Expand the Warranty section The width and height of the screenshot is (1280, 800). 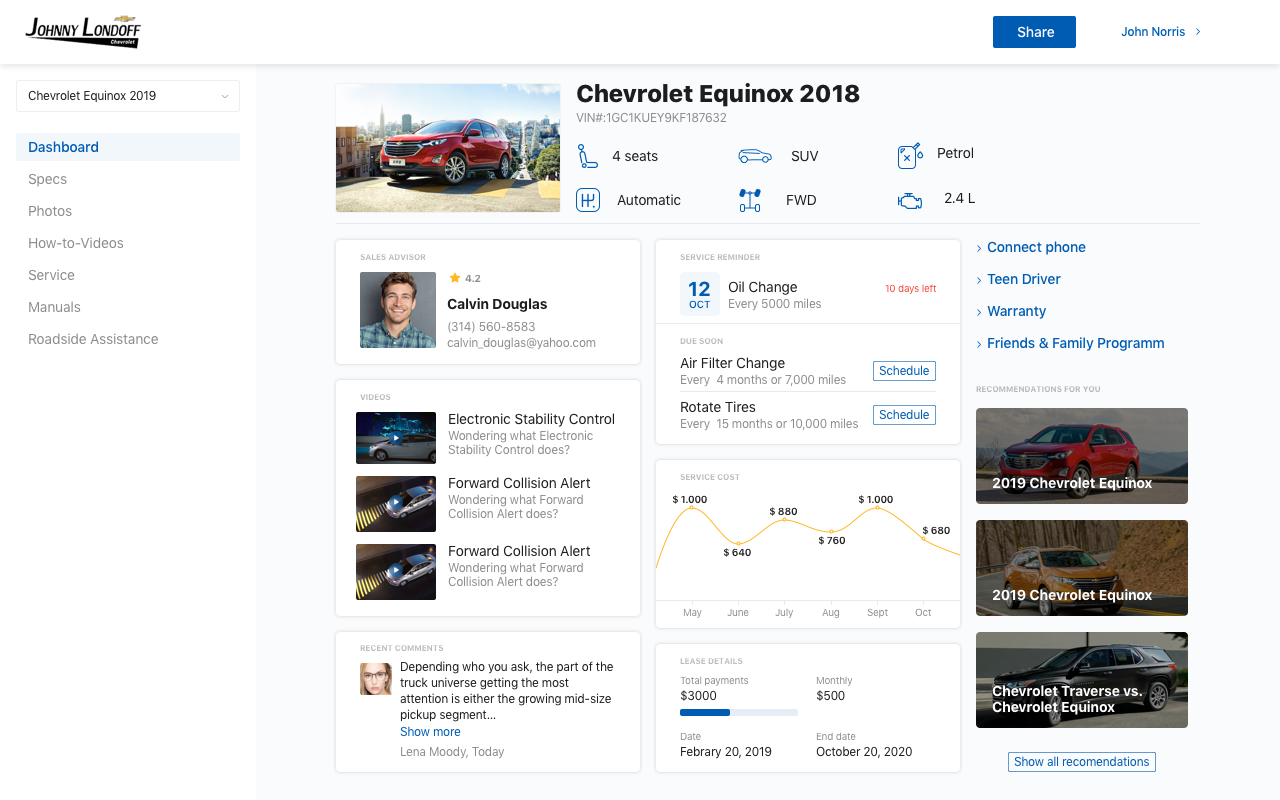[1011, 311]
